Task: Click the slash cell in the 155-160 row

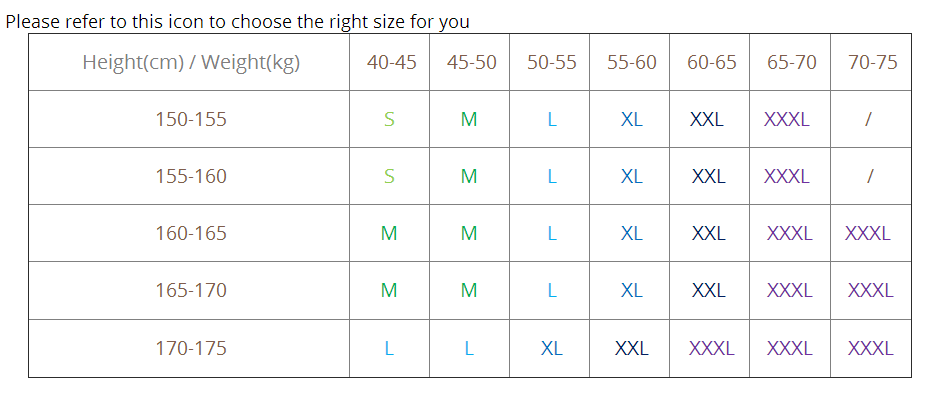Action: (x=870, y=176)
